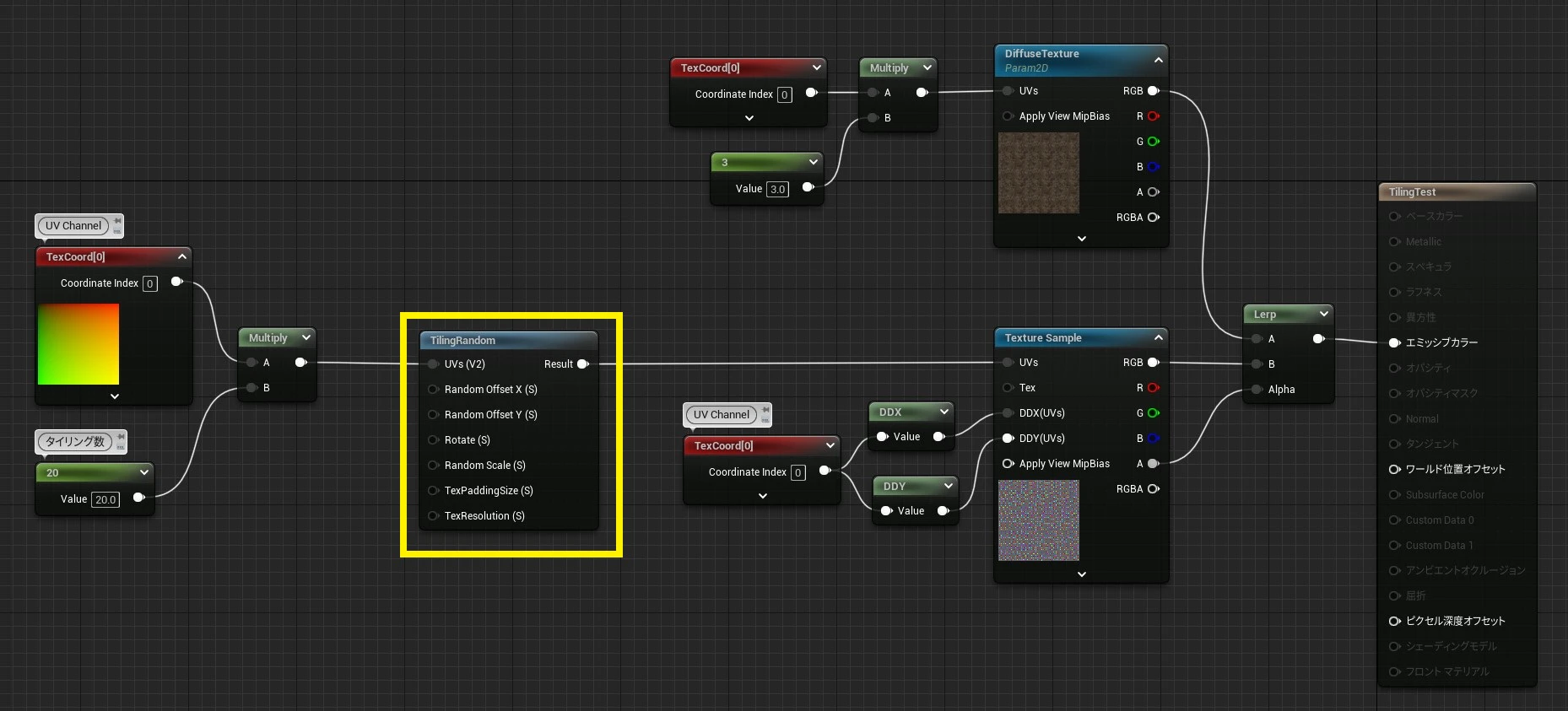Click the Tex input pin on Texture Sample
The width and height of the screenshot is (1568, 711).
[1008, 388]
